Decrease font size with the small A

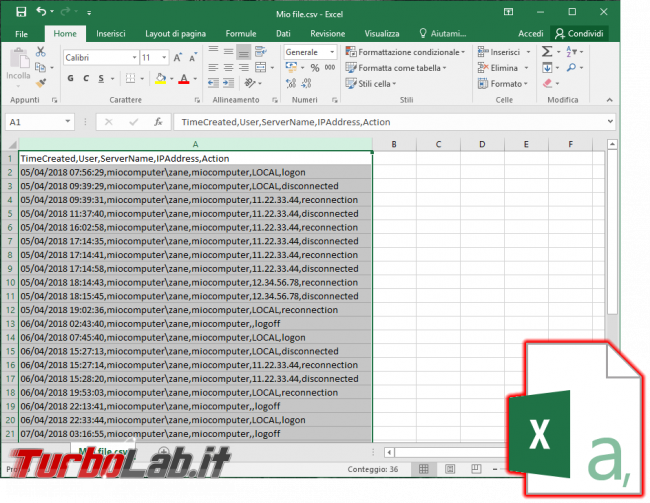tap(192, 58)
